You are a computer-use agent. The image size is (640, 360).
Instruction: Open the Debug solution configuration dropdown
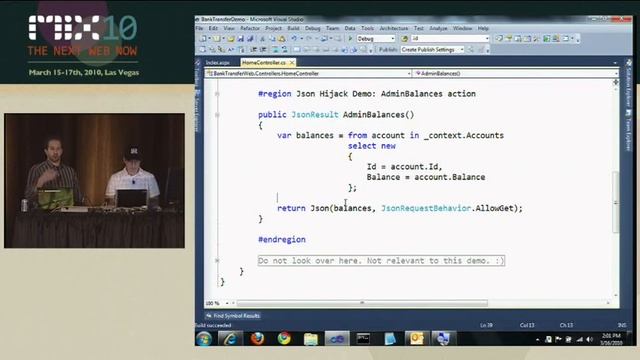pyautogui.click(x=376, y=38)
